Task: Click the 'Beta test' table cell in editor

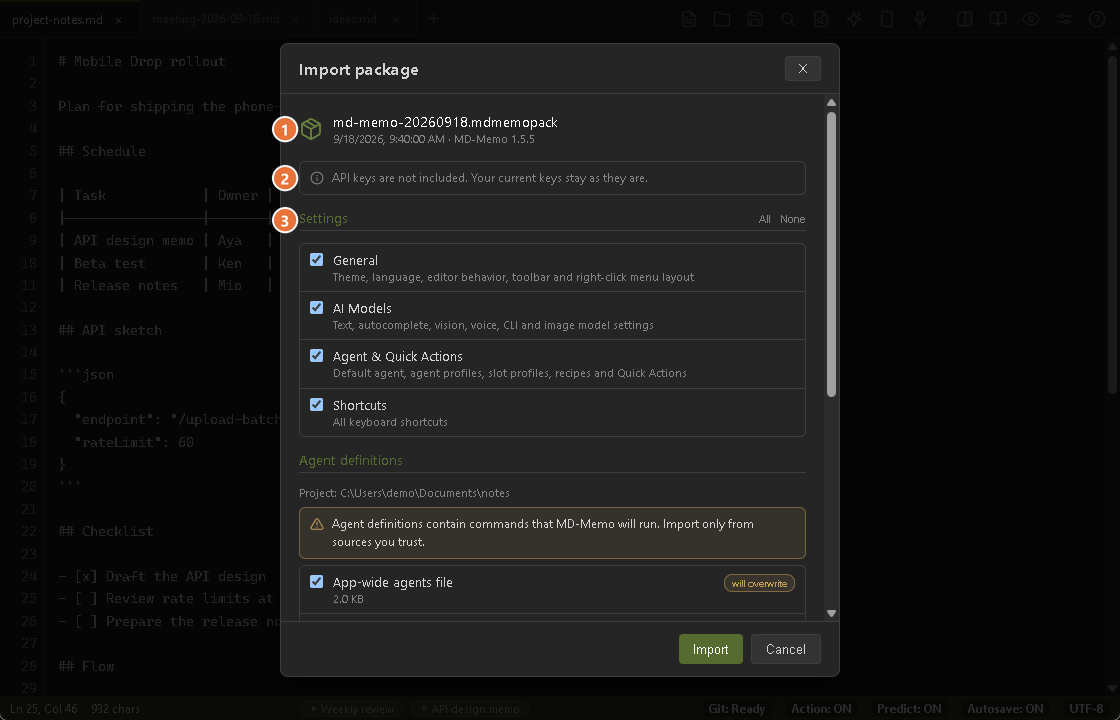Action: coord(109,263)
